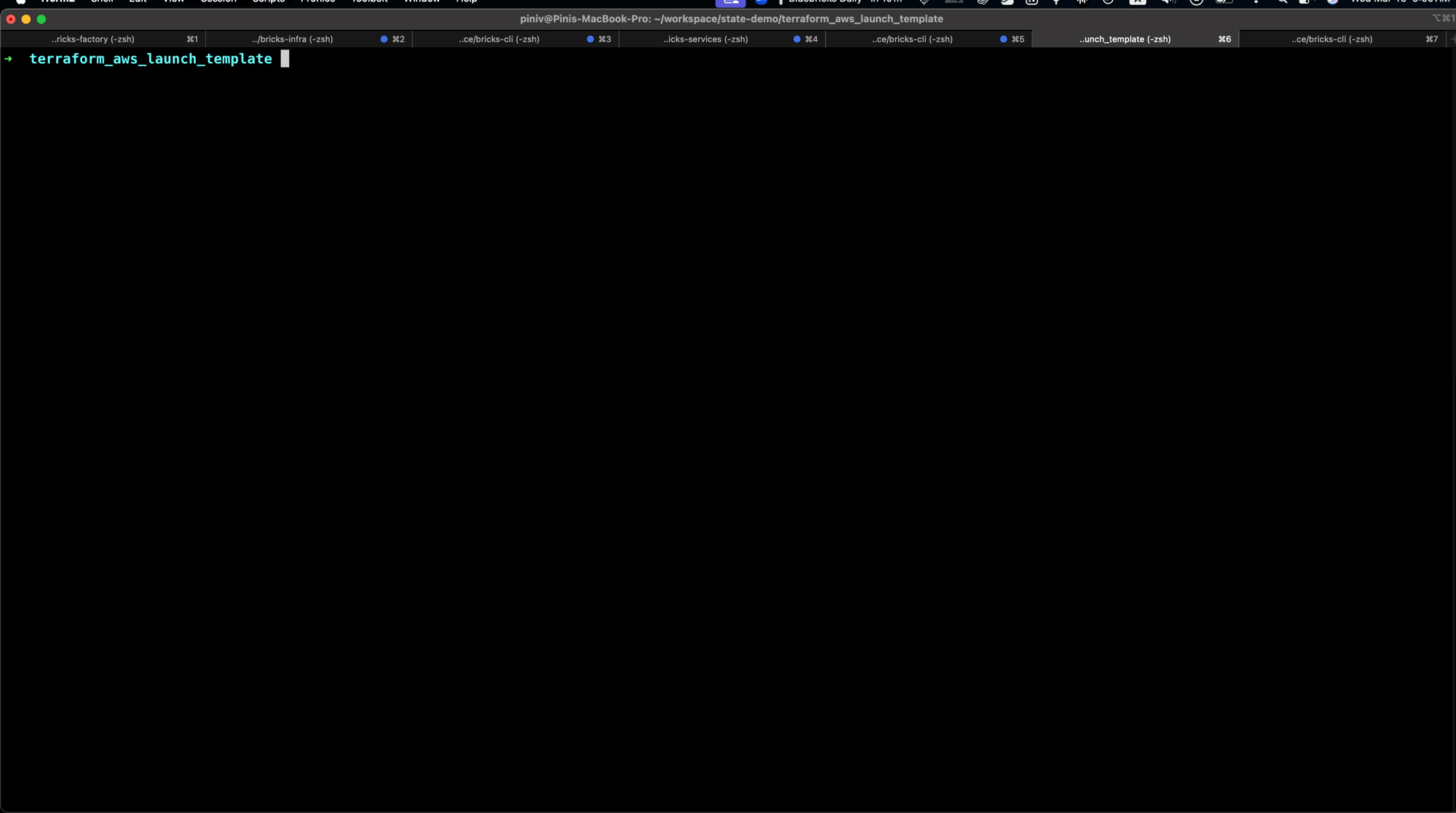The width and height of the screenshot is (1456, 813).
Task: Click the blue activity dot on tab ⌘5
Action: tap(1003, 39)
